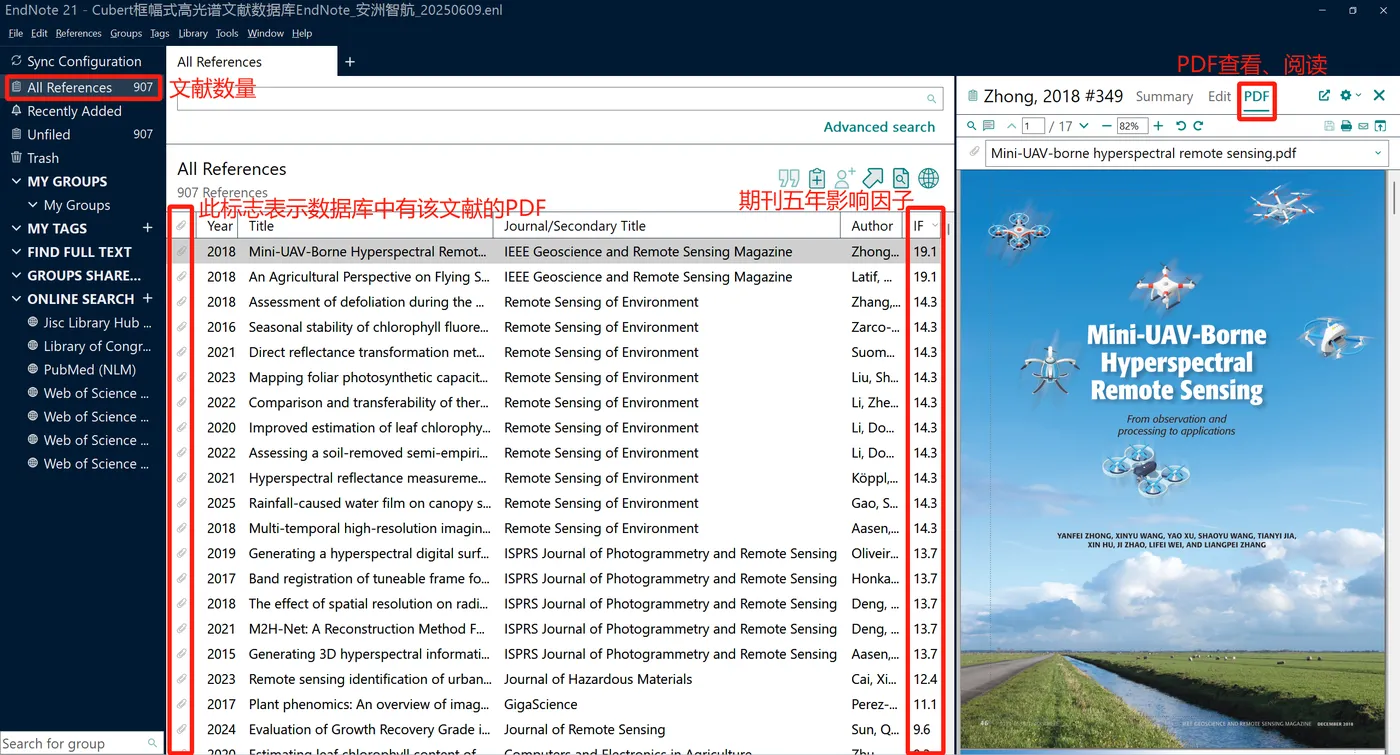
Task: Collapse the GROUPS SHARE... section
Action: (x=16, y=276)
